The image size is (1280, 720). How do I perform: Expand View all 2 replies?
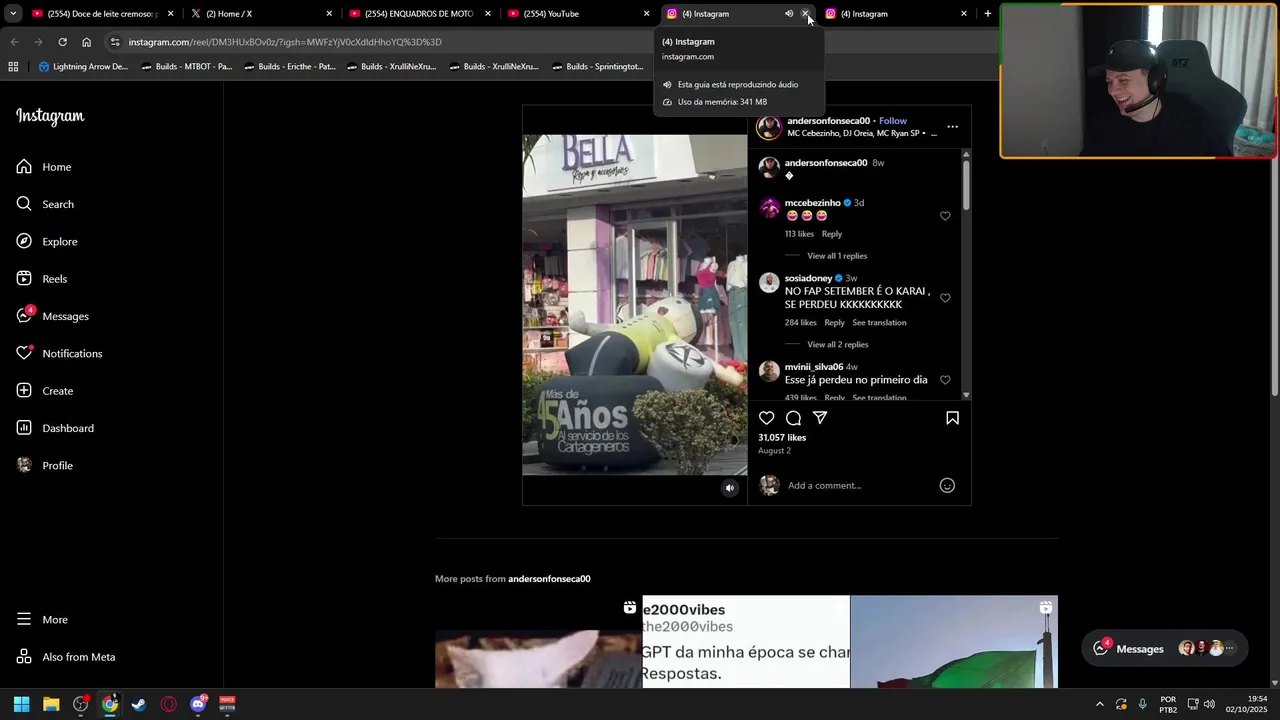(837, 345)
